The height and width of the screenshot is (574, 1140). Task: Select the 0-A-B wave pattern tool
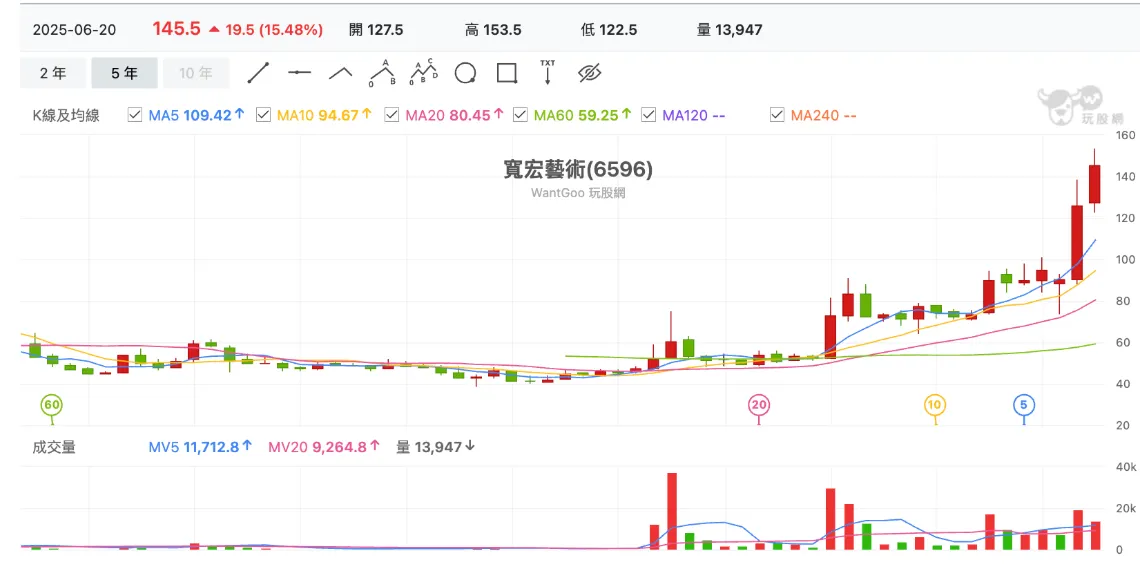382,73
